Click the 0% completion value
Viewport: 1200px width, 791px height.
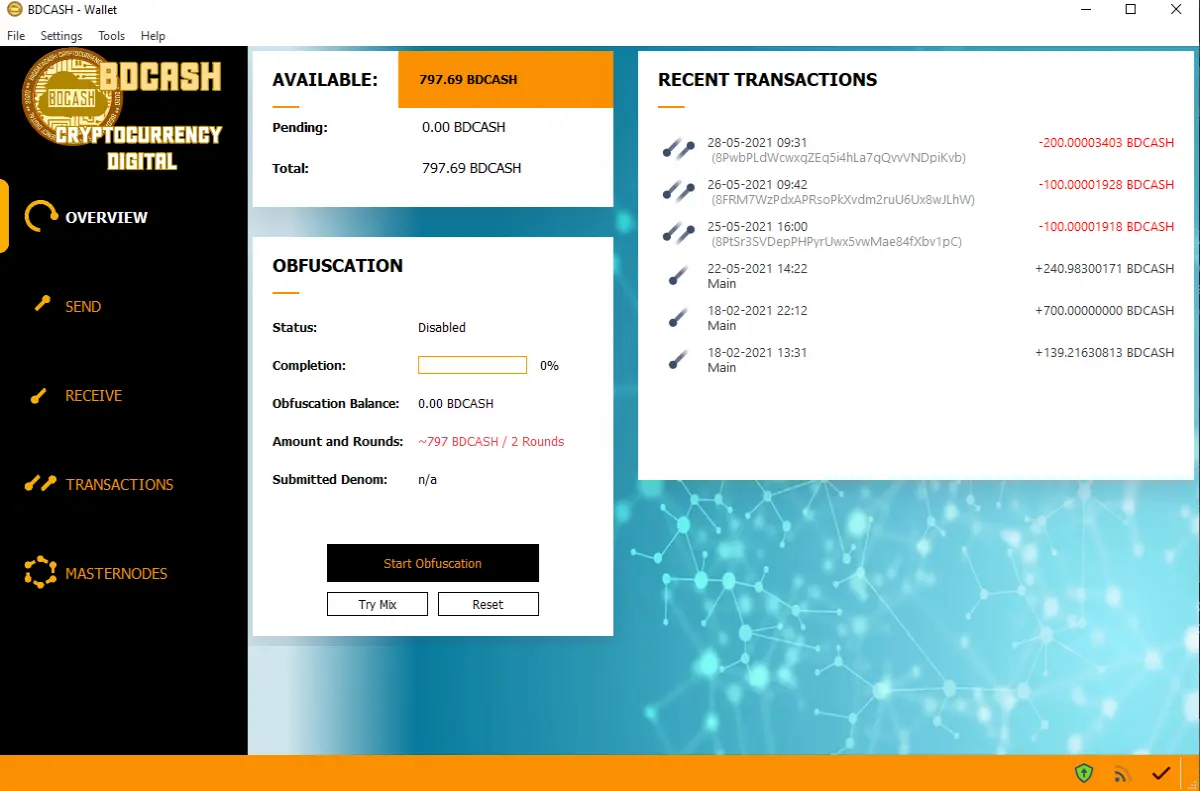[549, 365]
